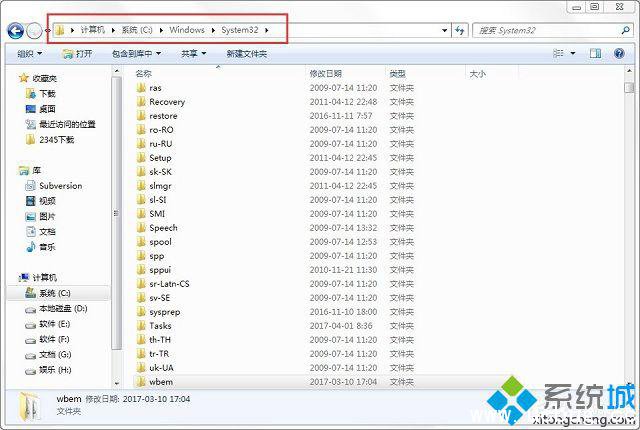The height and width of the screenshot is (430, 640).
Task: Select the wbem folder icon
Action: 141,382
